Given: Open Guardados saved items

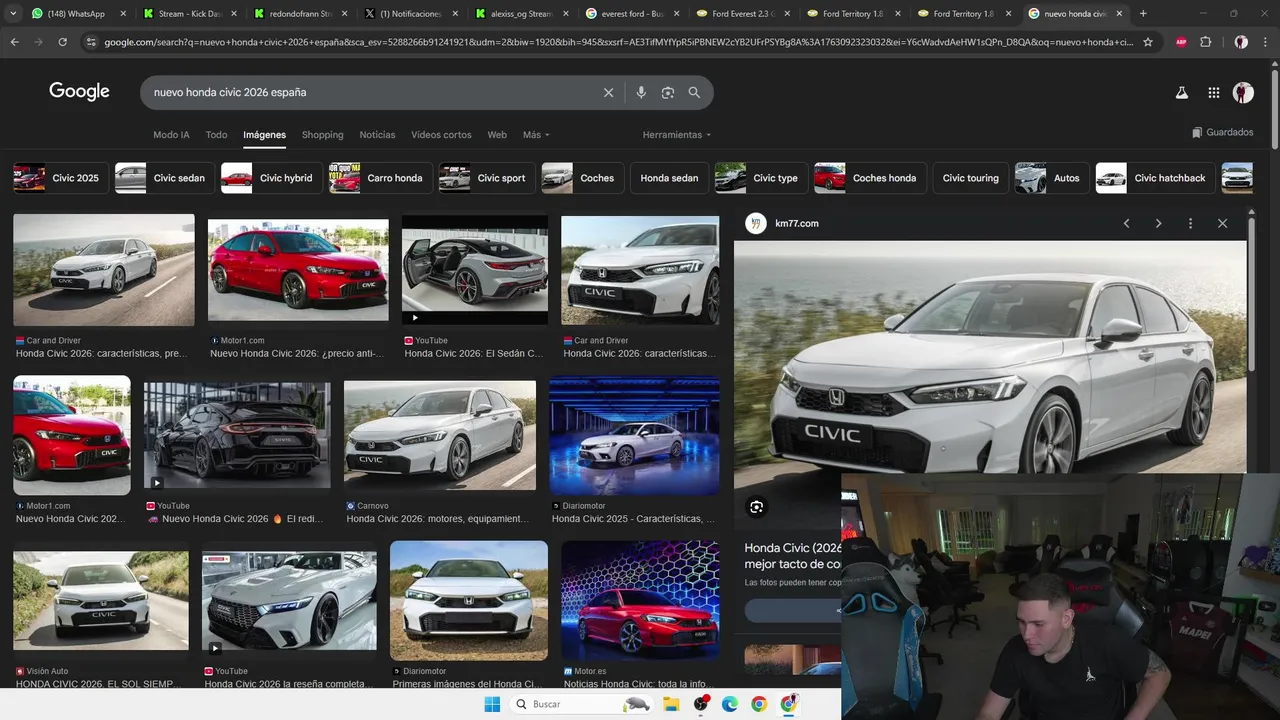Looking at the screenshot, I should point(1222,132).
